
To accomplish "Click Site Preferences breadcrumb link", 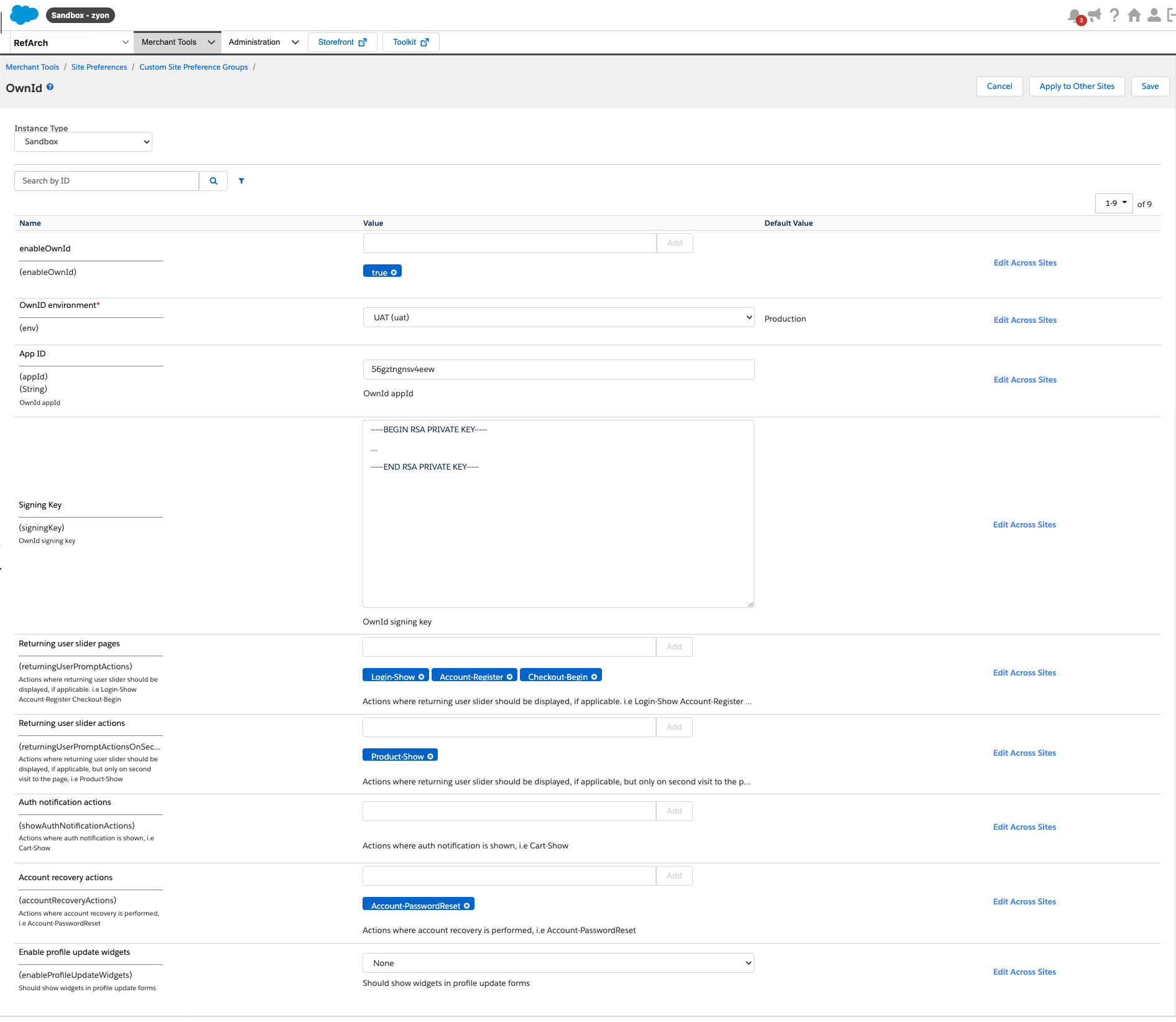I will tap(99, 67).
